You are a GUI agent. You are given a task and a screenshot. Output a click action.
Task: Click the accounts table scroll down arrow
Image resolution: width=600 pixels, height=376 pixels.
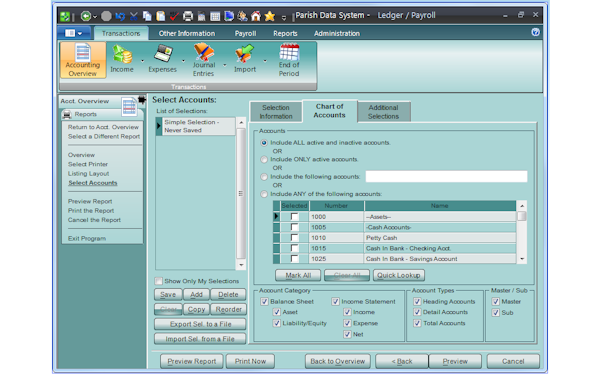click(522, 259)
